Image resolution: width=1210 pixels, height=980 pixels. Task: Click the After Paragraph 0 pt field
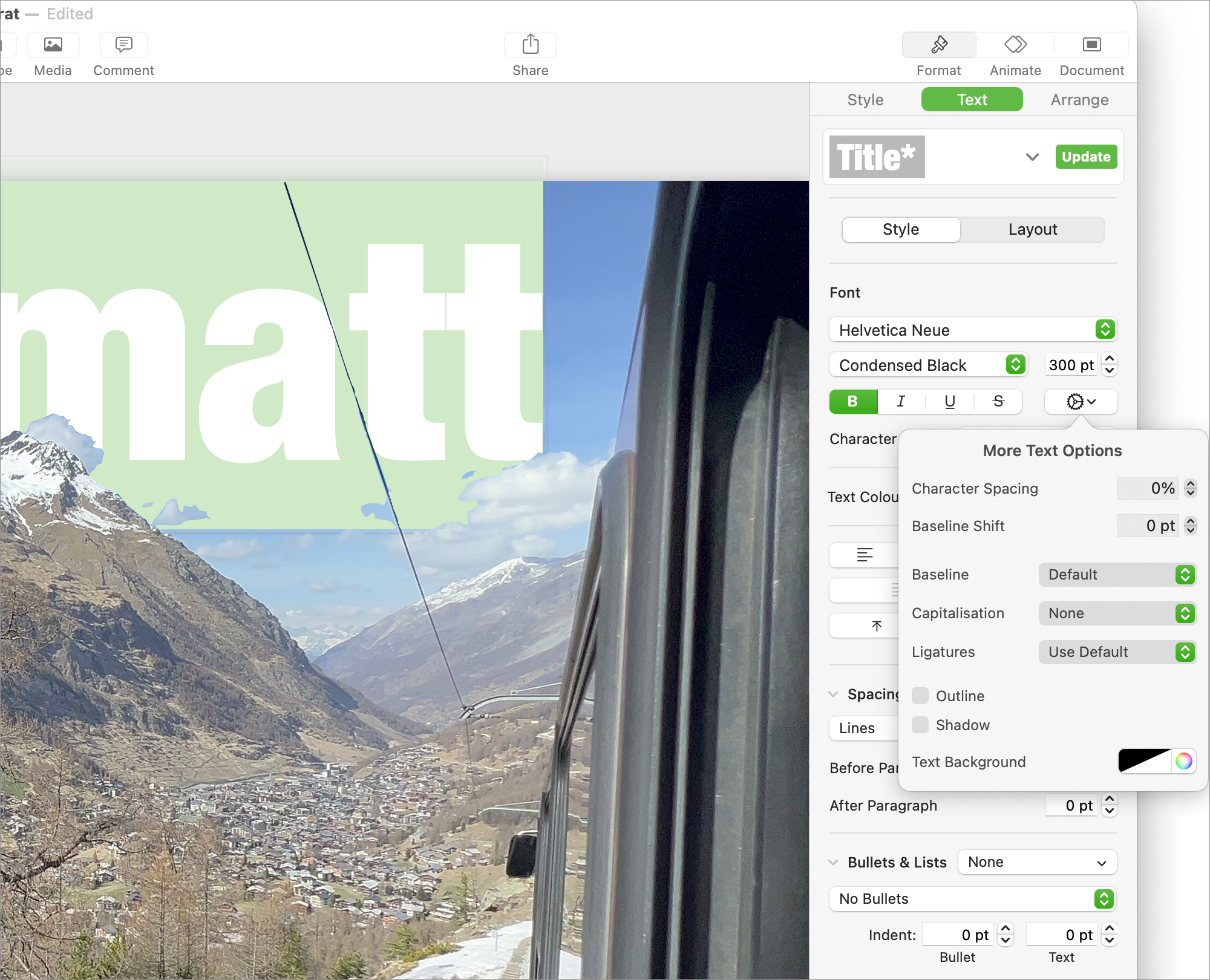1071,806
